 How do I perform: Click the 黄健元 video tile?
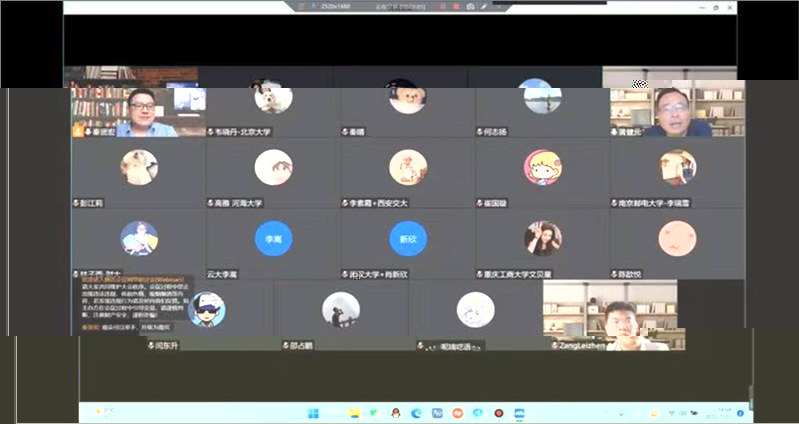coord(678,108)
